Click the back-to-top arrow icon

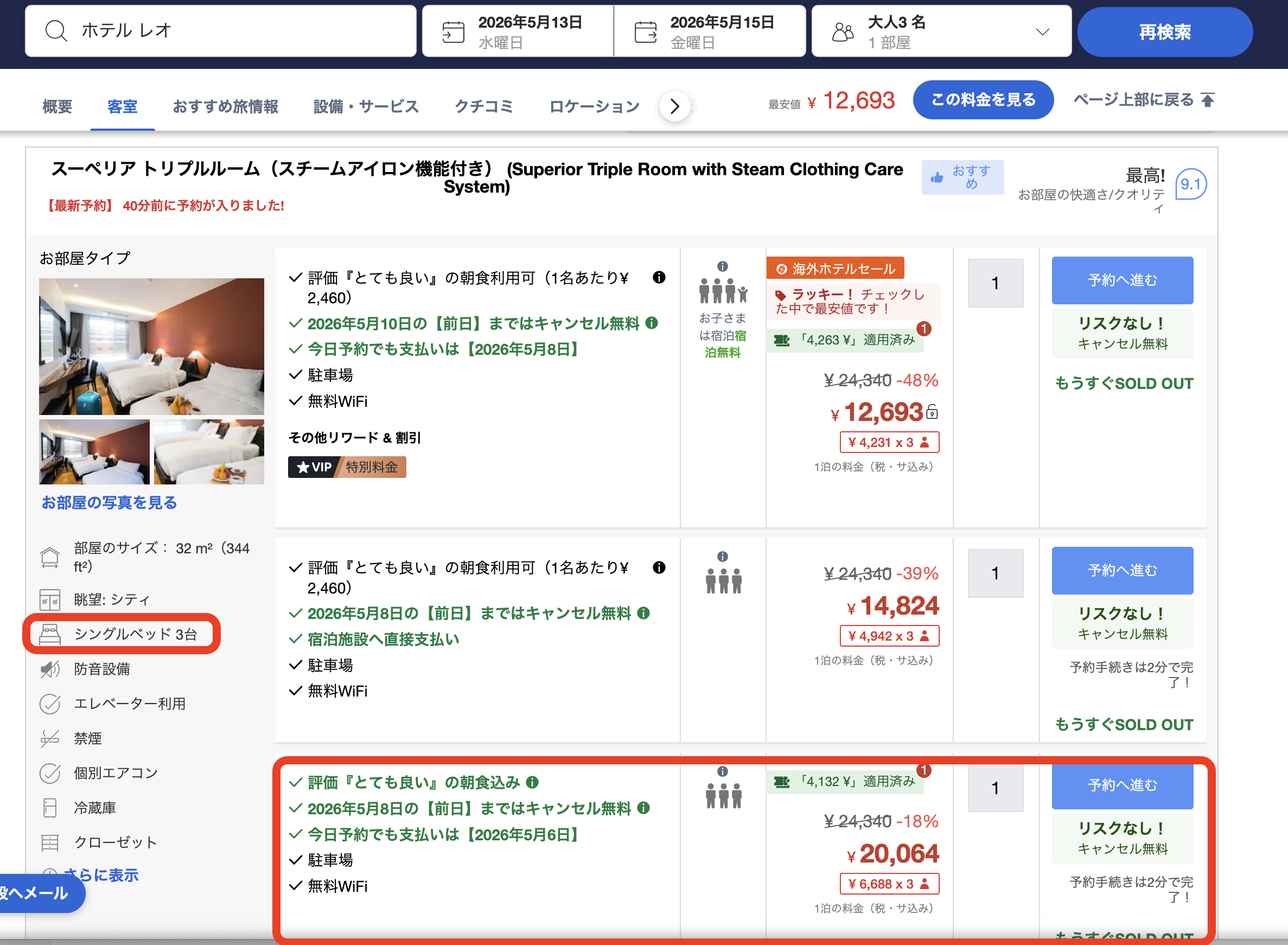tap(1207, 100)
